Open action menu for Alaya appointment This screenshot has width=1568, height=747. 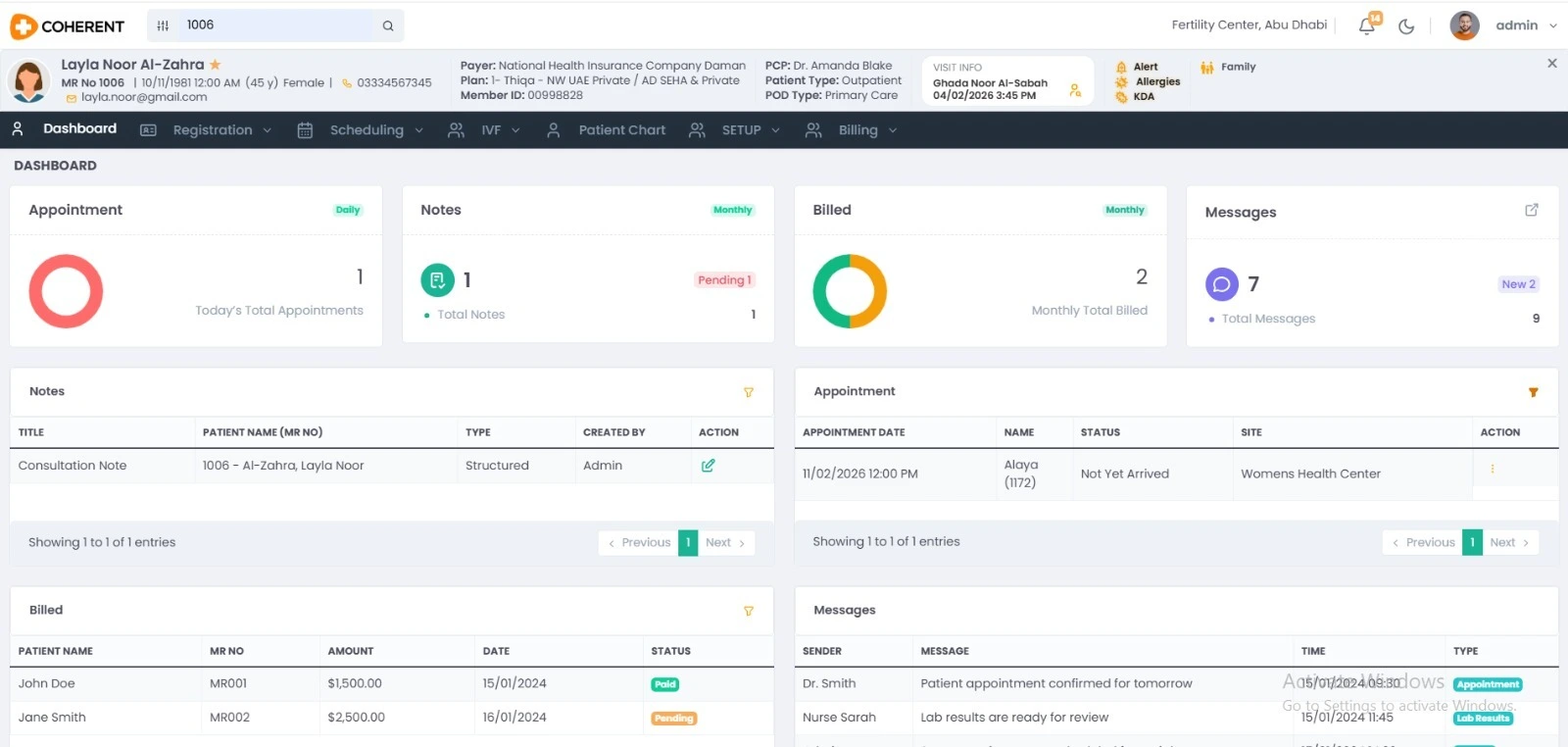(x=1493, y=470)
